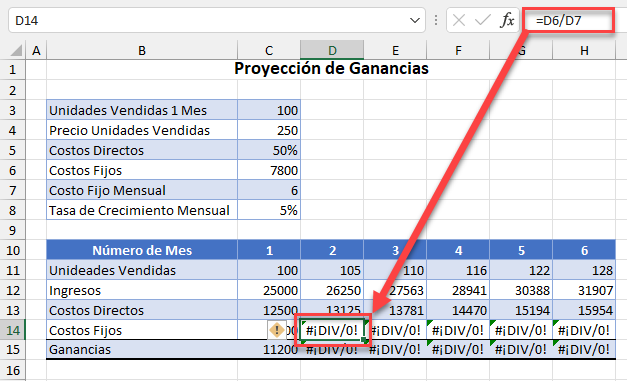The image size is (627, 381).
Task: Open the Insert Function fx button
Action: (x=507, y=20)
